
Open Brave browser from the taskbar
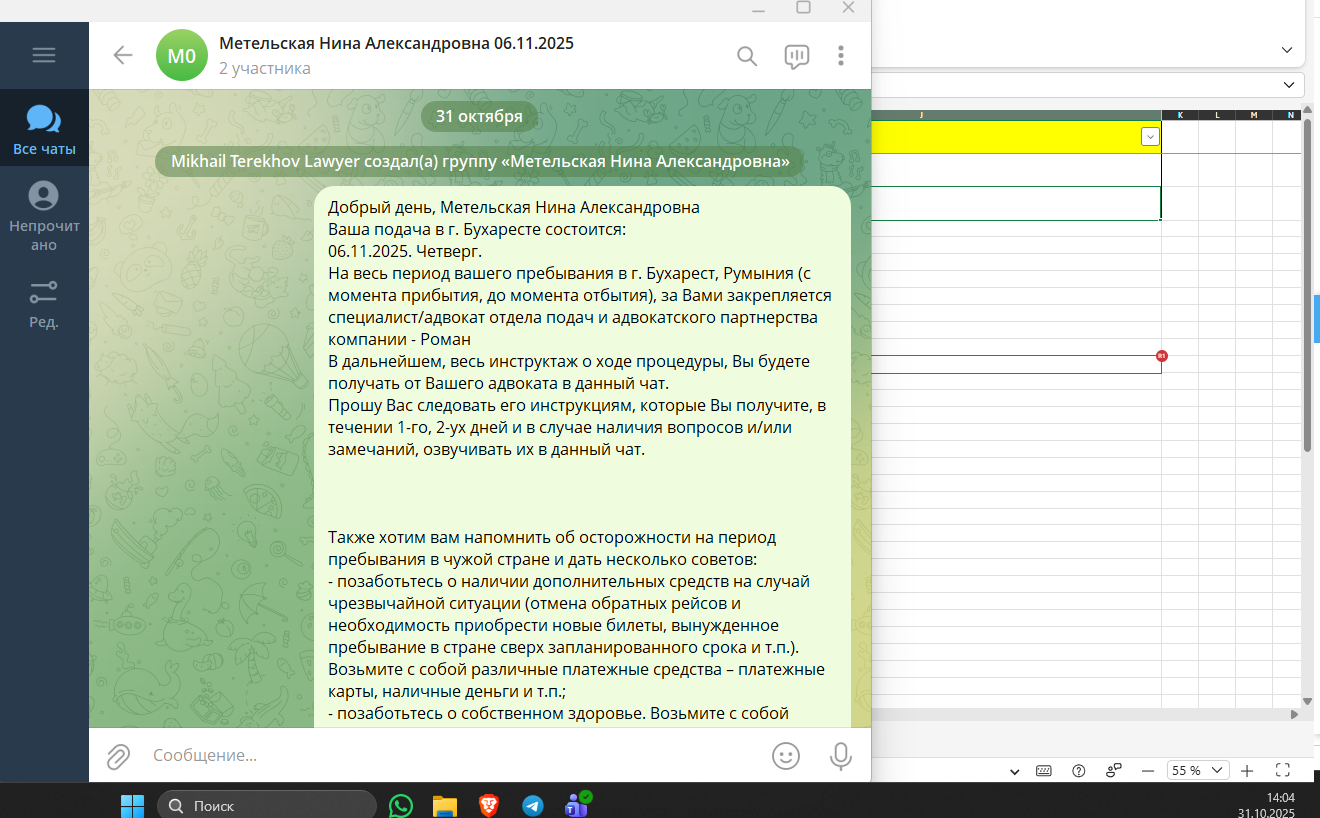[x=489, y=805]
